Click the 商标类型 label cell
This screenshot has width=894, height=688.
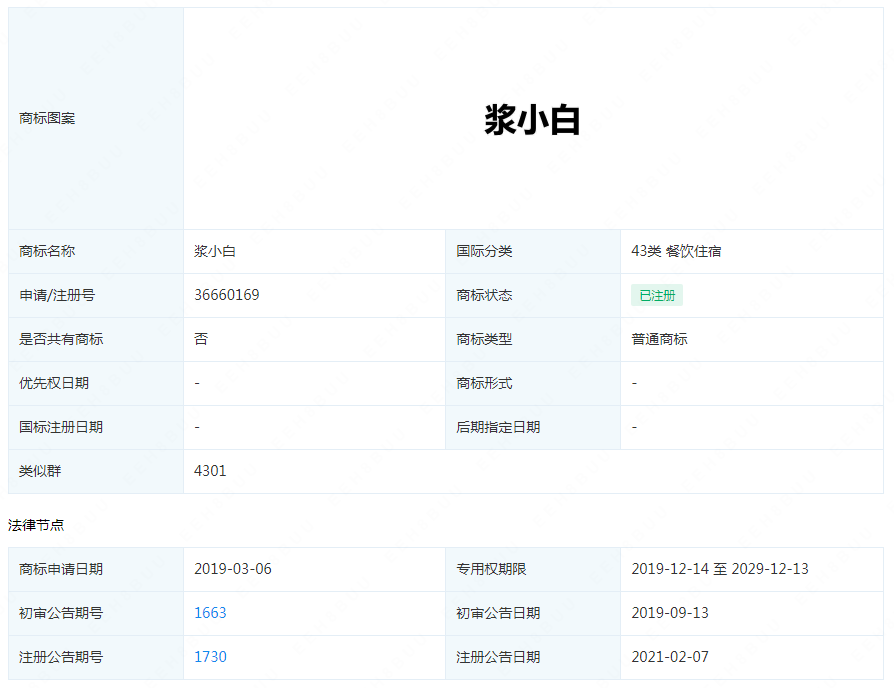click(x=533, y=339)
